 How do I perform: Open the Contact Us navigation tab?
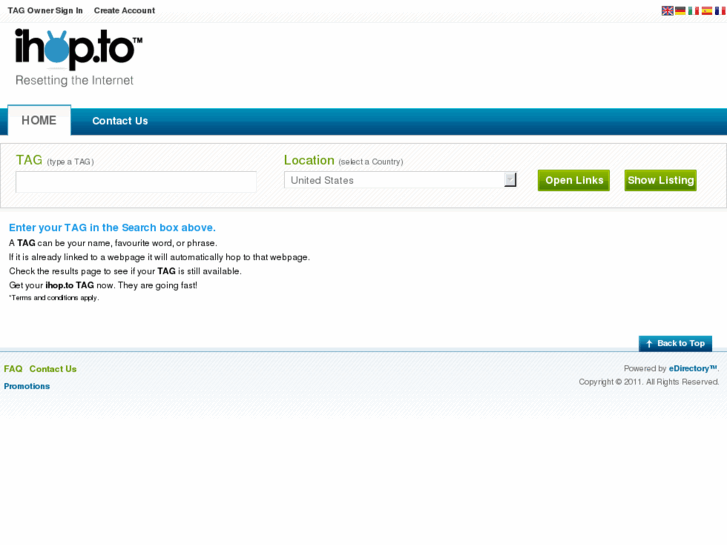point(120,121)
